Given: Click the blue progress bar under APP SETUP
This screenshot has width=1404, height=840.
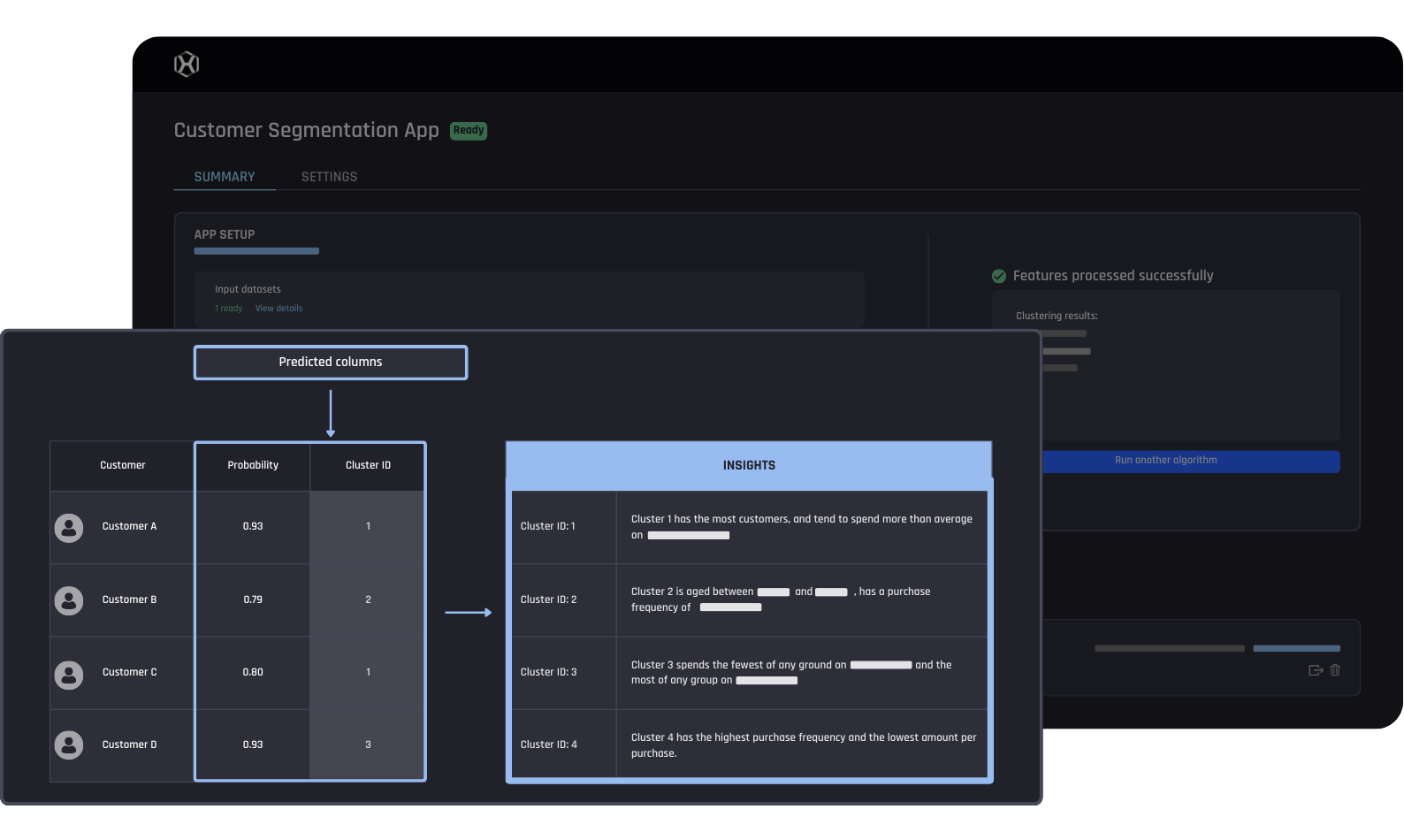Looking at the screenshot, I should pos(256,251).
